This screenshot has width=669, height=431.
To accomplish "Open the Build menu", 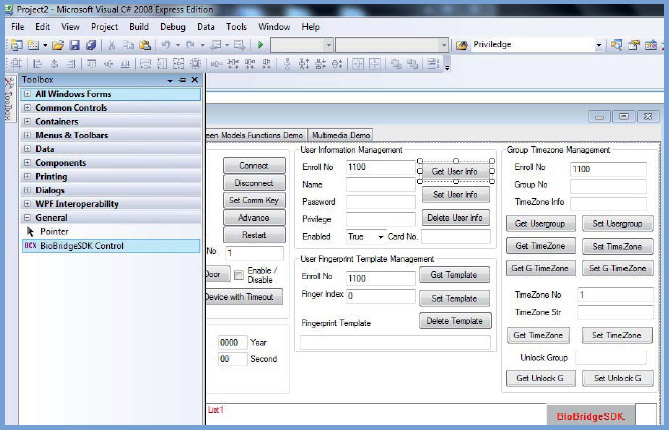I will tap(139, 26).
